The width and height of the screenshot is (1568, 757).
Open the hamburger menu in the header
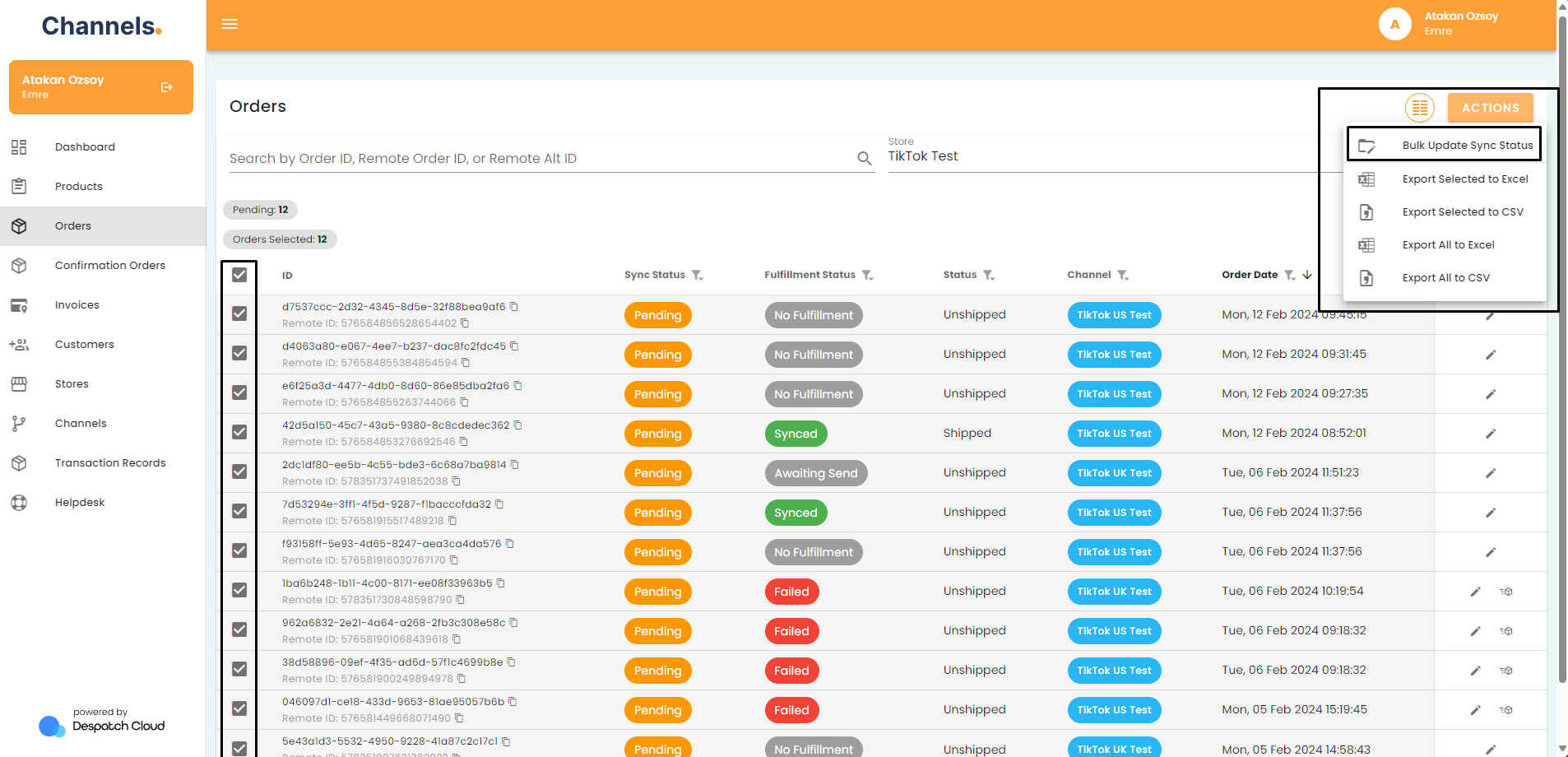230,24
